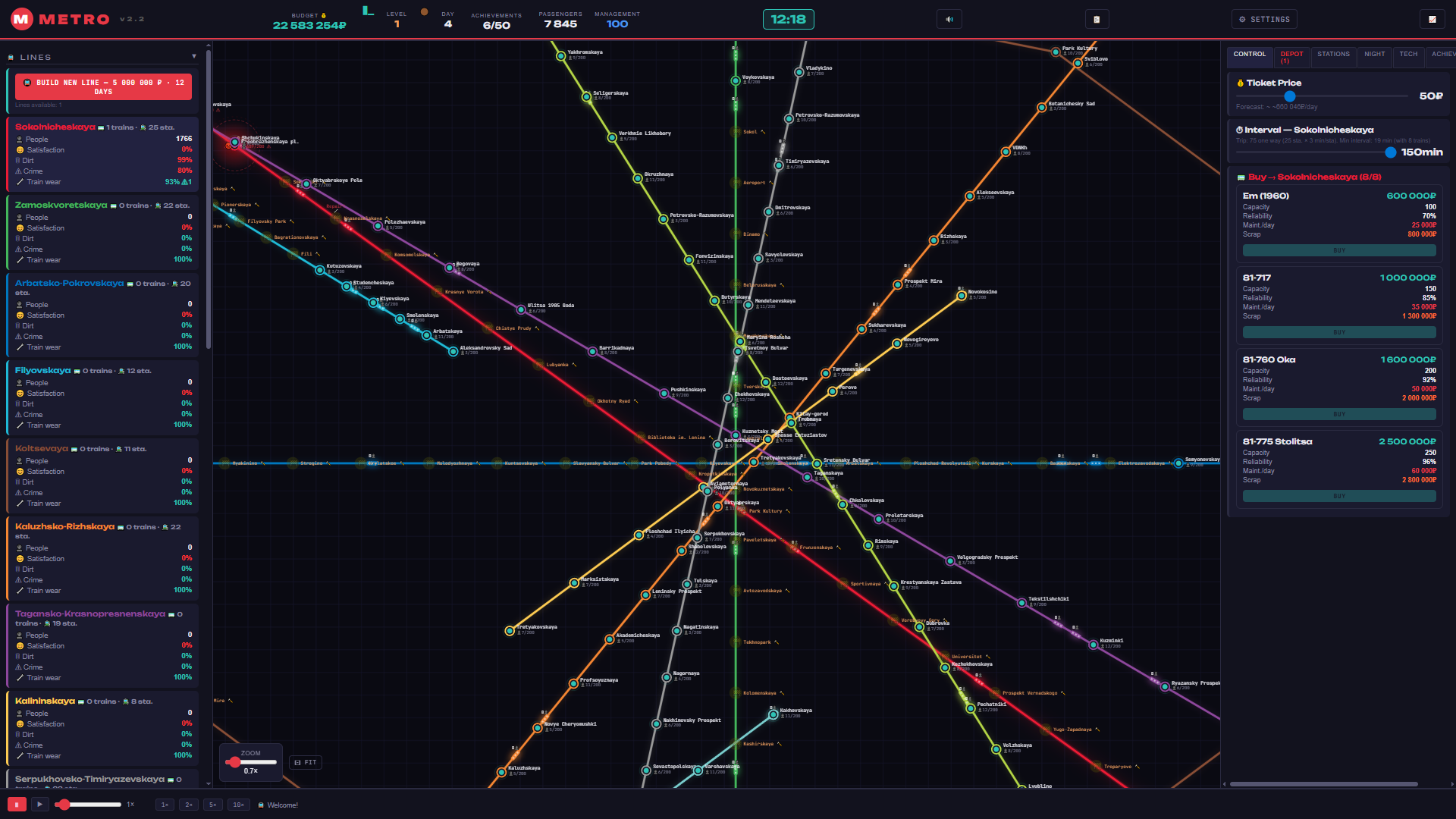The width and height of the screenshot is (1456, 819).
Task: Set game speed to 2×
Action: pyautogui.click(x=188, y=805)
